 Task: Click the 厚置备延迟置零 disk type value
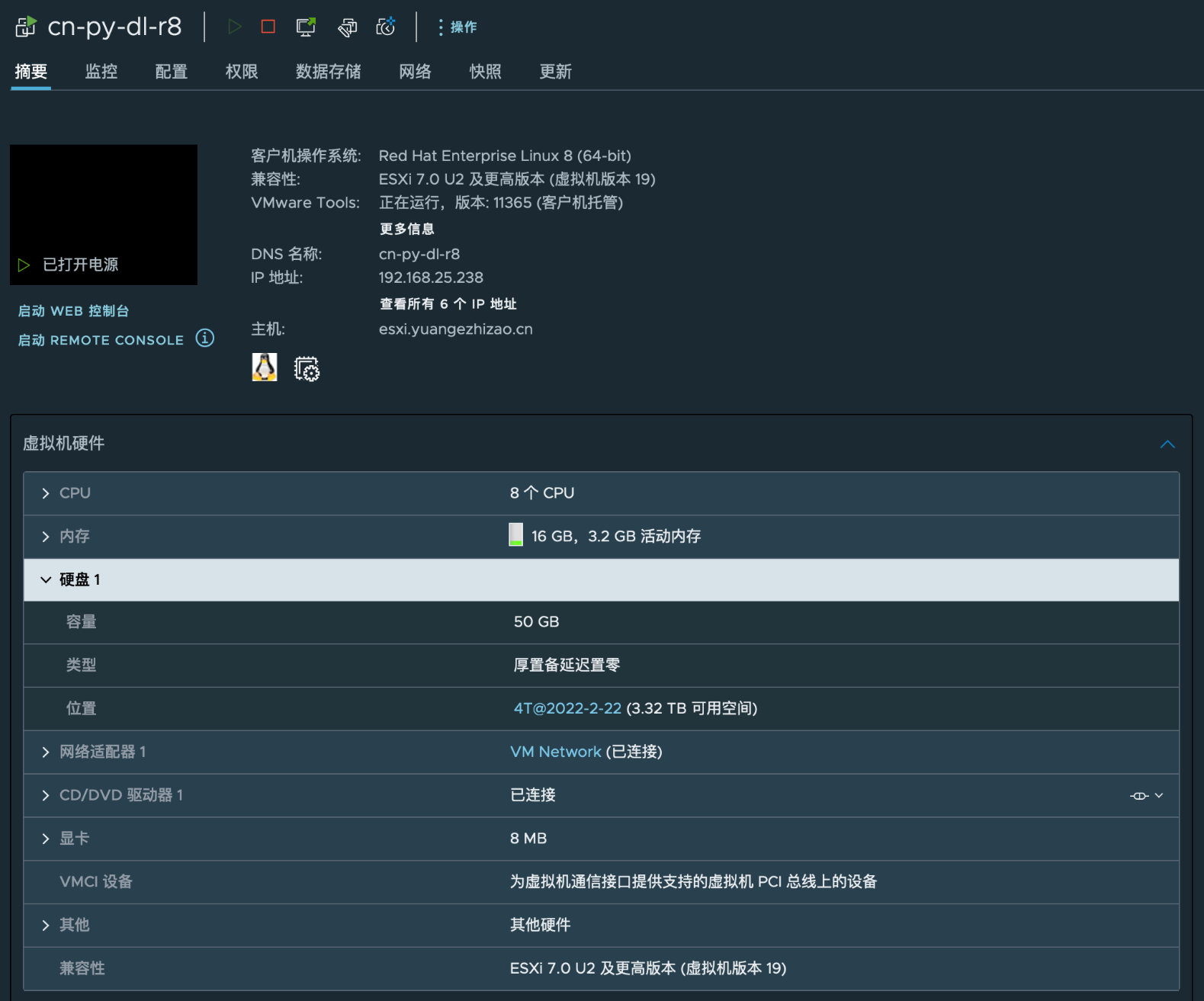click(x=567, y=665)
